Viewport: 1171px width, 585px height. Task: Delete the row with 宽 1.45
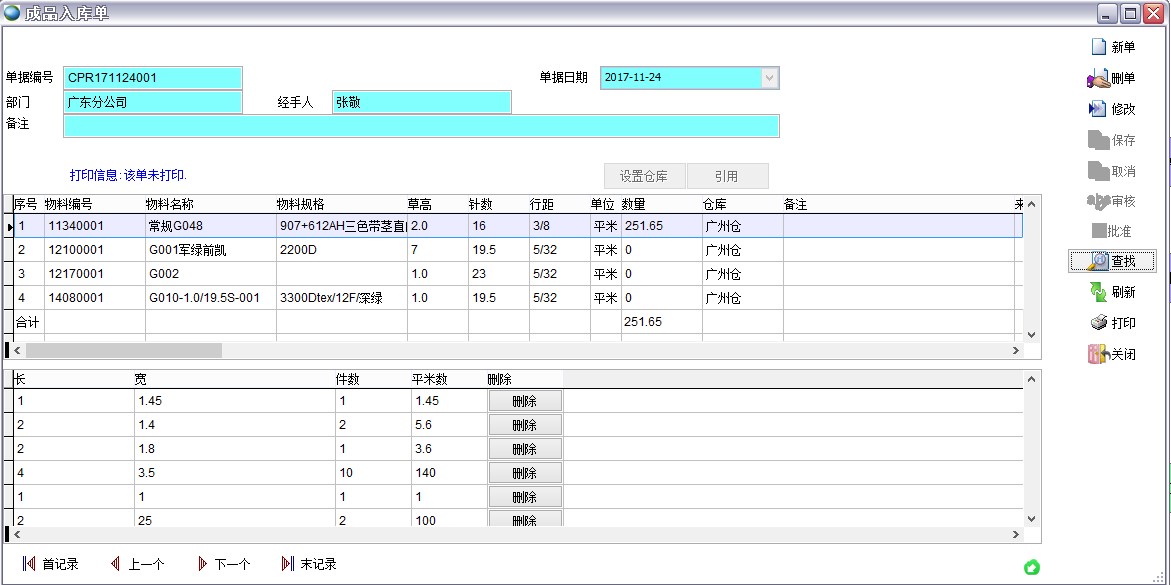click(525, 401)
